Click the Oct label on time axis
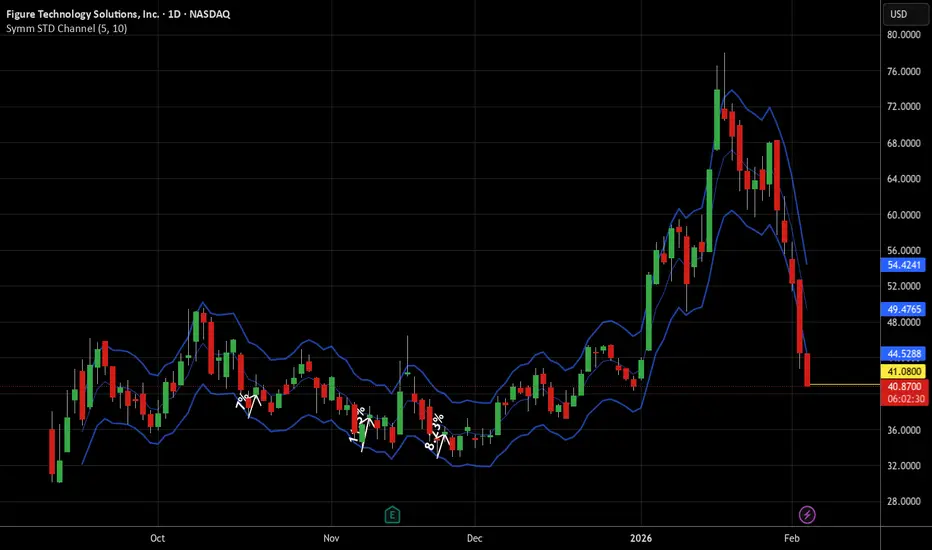 (x=158, y=538)
